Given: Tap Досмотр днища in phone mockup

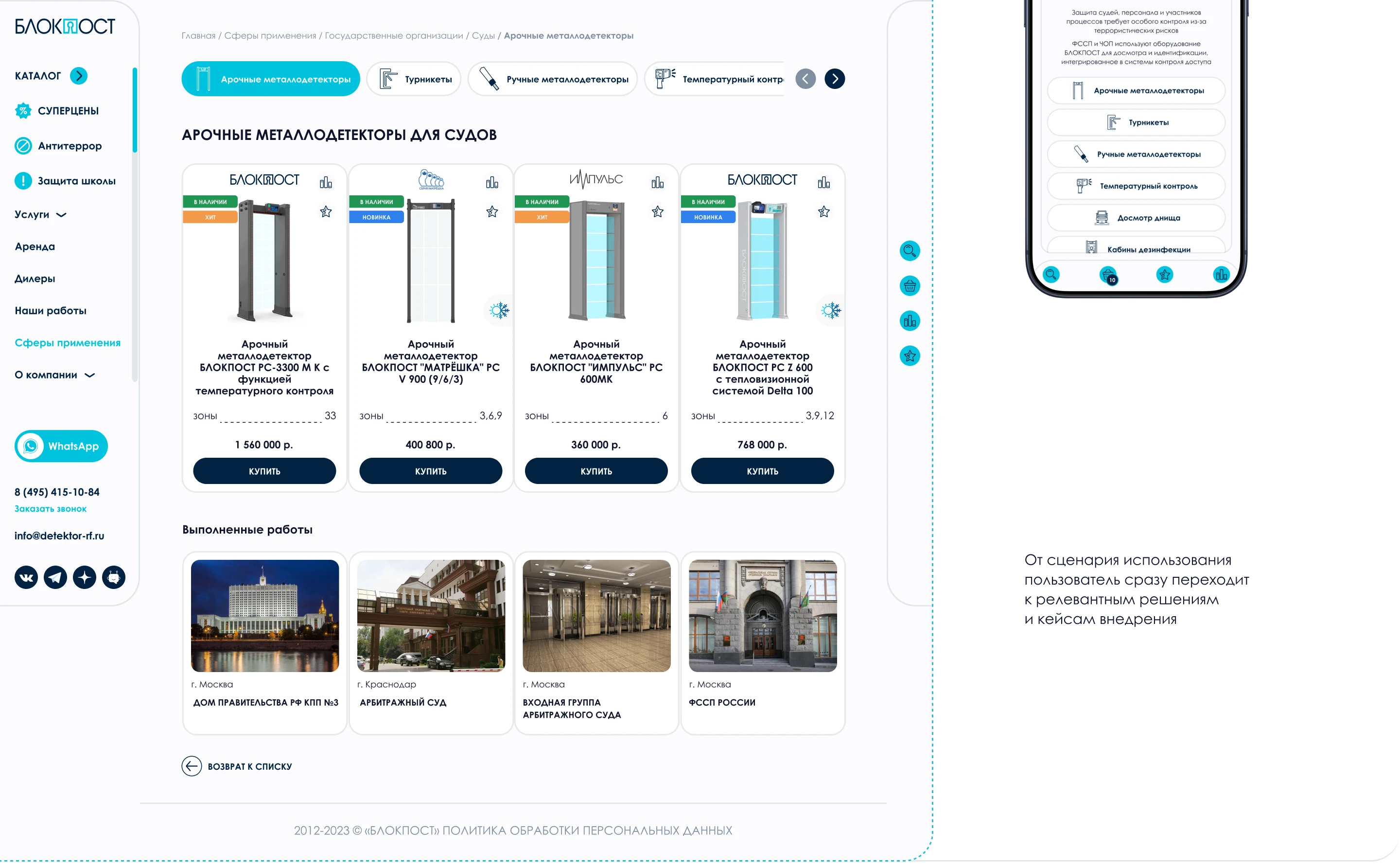Looking at the screenshot, I should point(1136,218).
